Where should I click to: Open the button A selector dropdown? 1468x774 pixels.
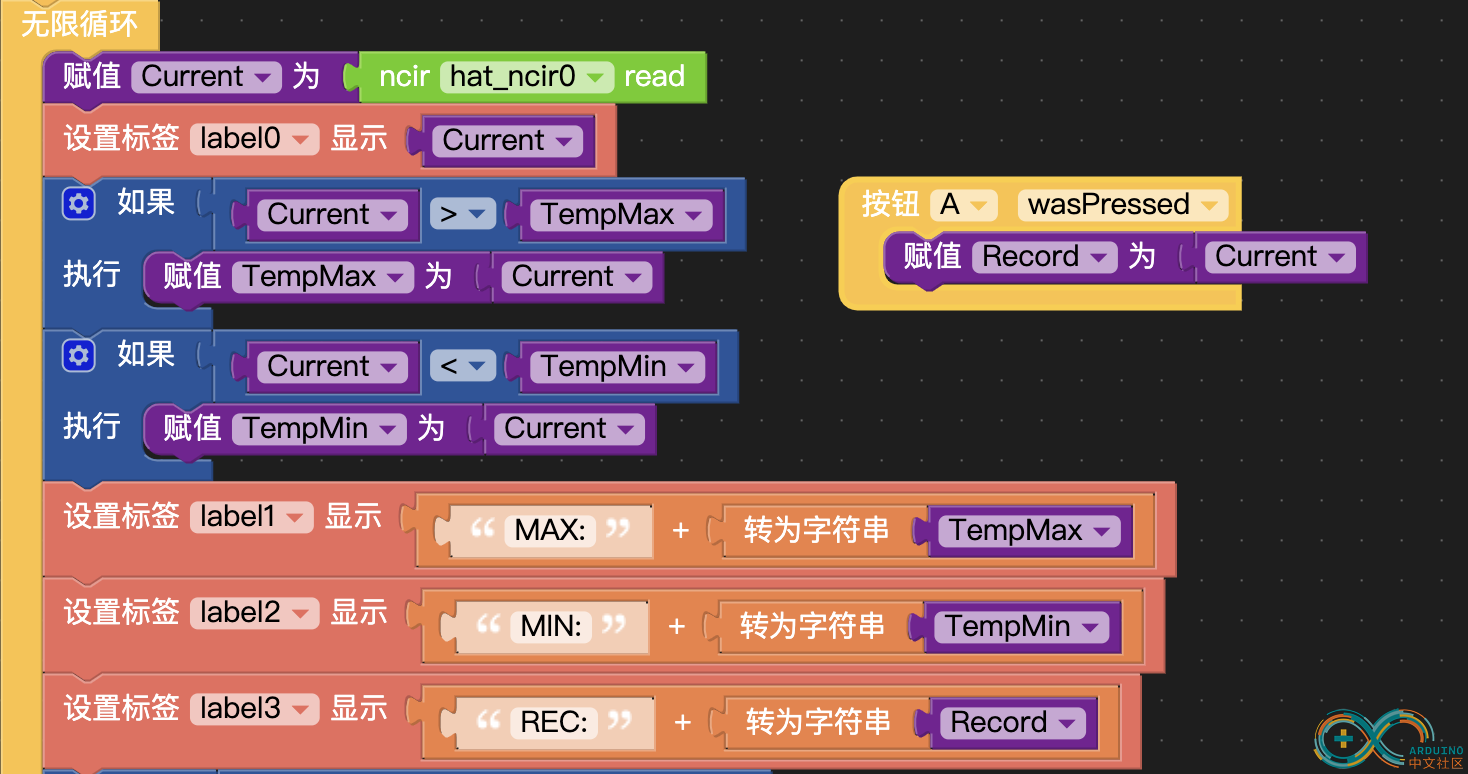coord(964,205)
